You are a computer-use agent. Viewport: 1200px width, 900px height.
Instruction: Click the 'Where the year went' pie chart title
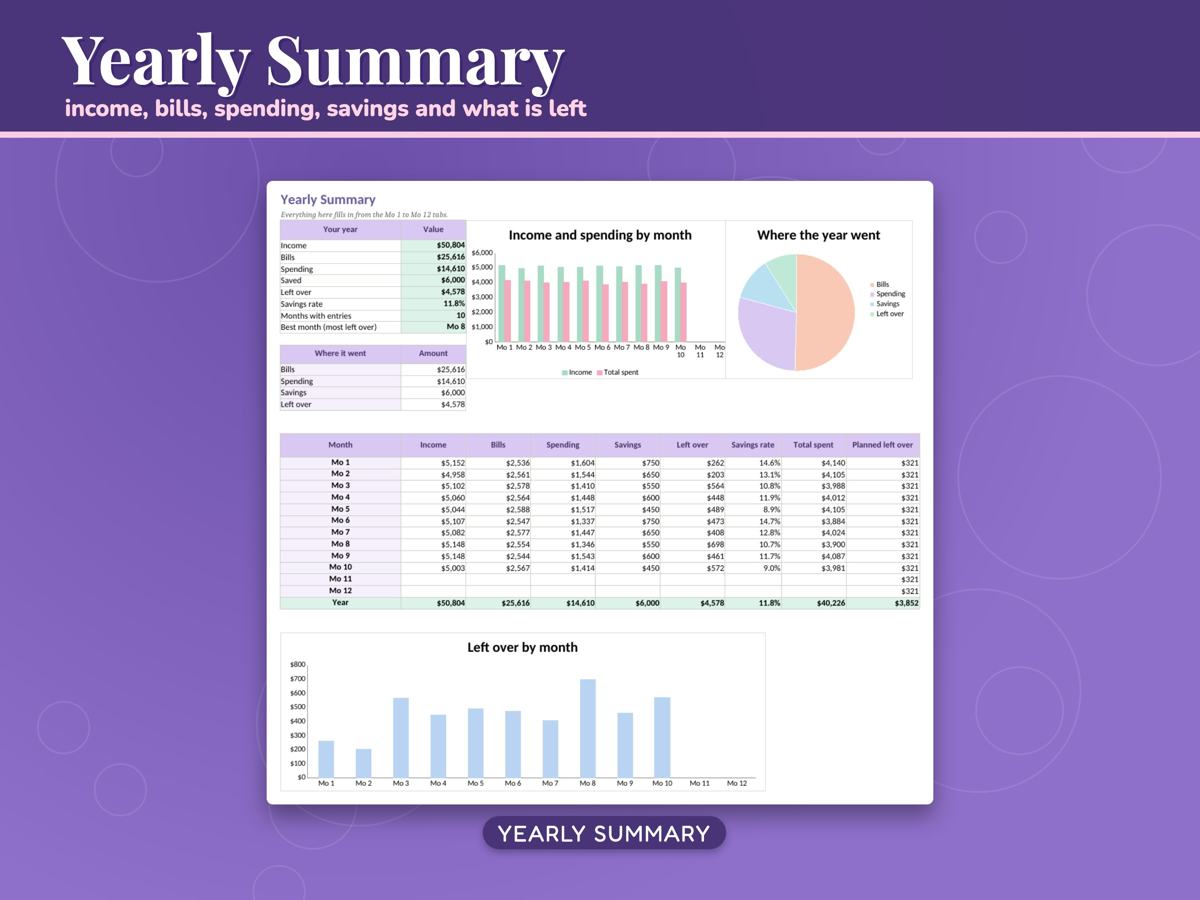(x=819, y=235)
